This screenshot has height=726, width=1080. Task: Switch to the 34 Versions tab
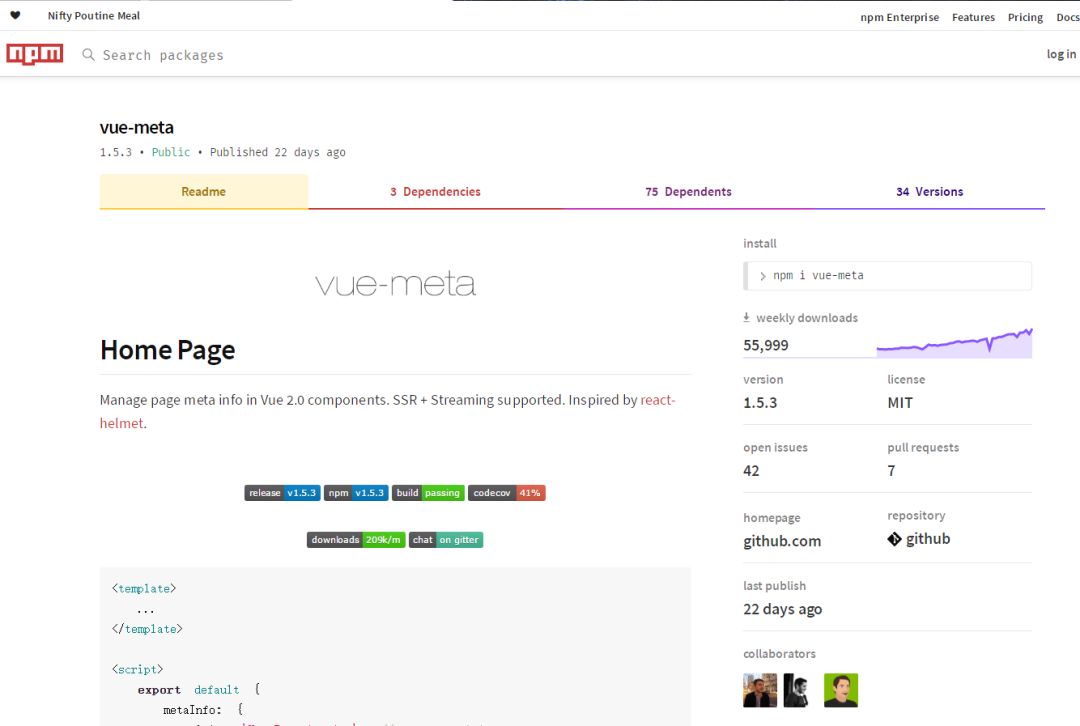[x=929, y=191]
